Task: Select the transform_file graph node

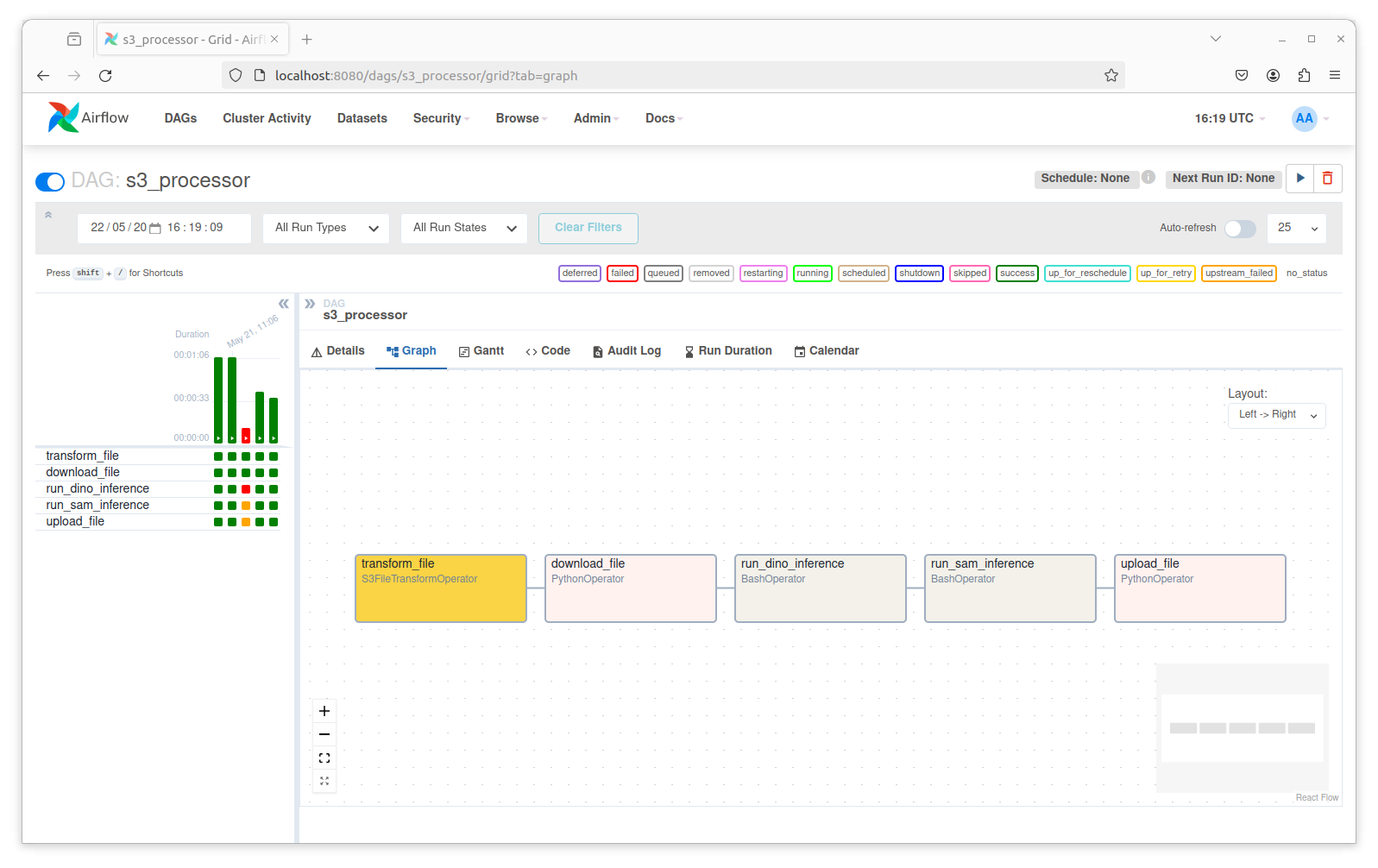Action: [441, 588]
